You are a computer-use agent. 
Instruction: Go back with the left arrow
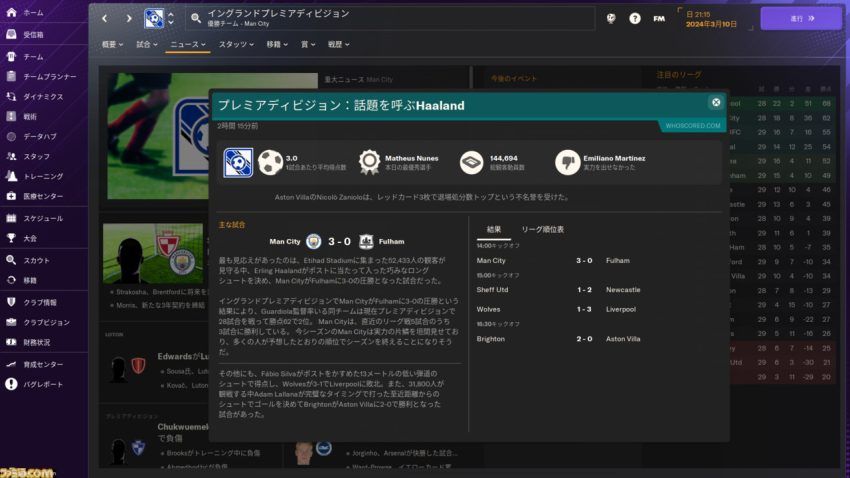click(105, 18)
